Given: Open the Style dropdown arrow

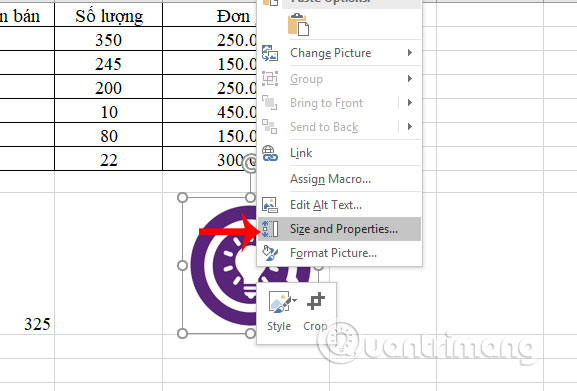Looking at the screenshot, I should (294, 301).
